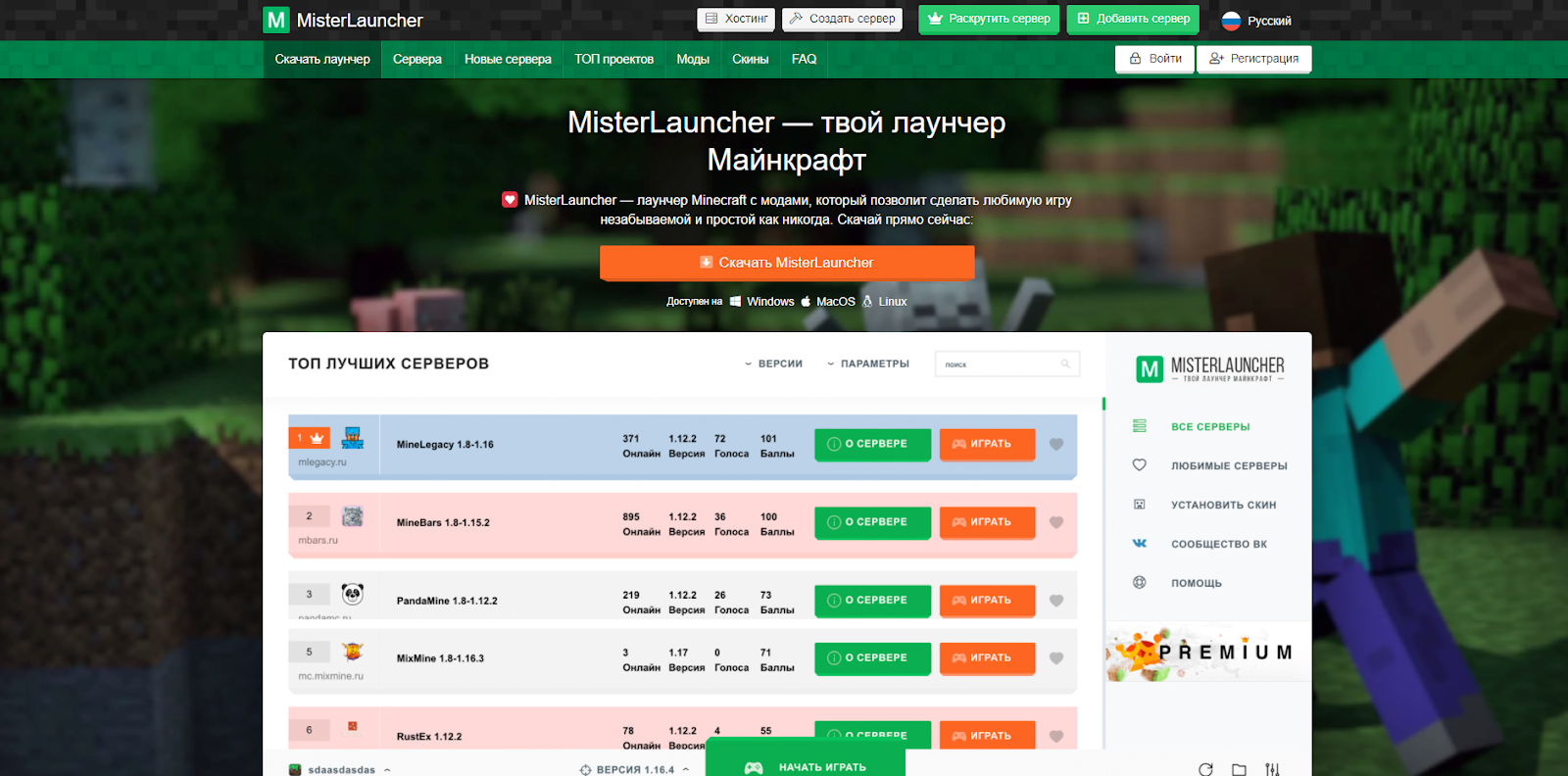
Task: Open the Моды nav tab
Action: point(693,59)
